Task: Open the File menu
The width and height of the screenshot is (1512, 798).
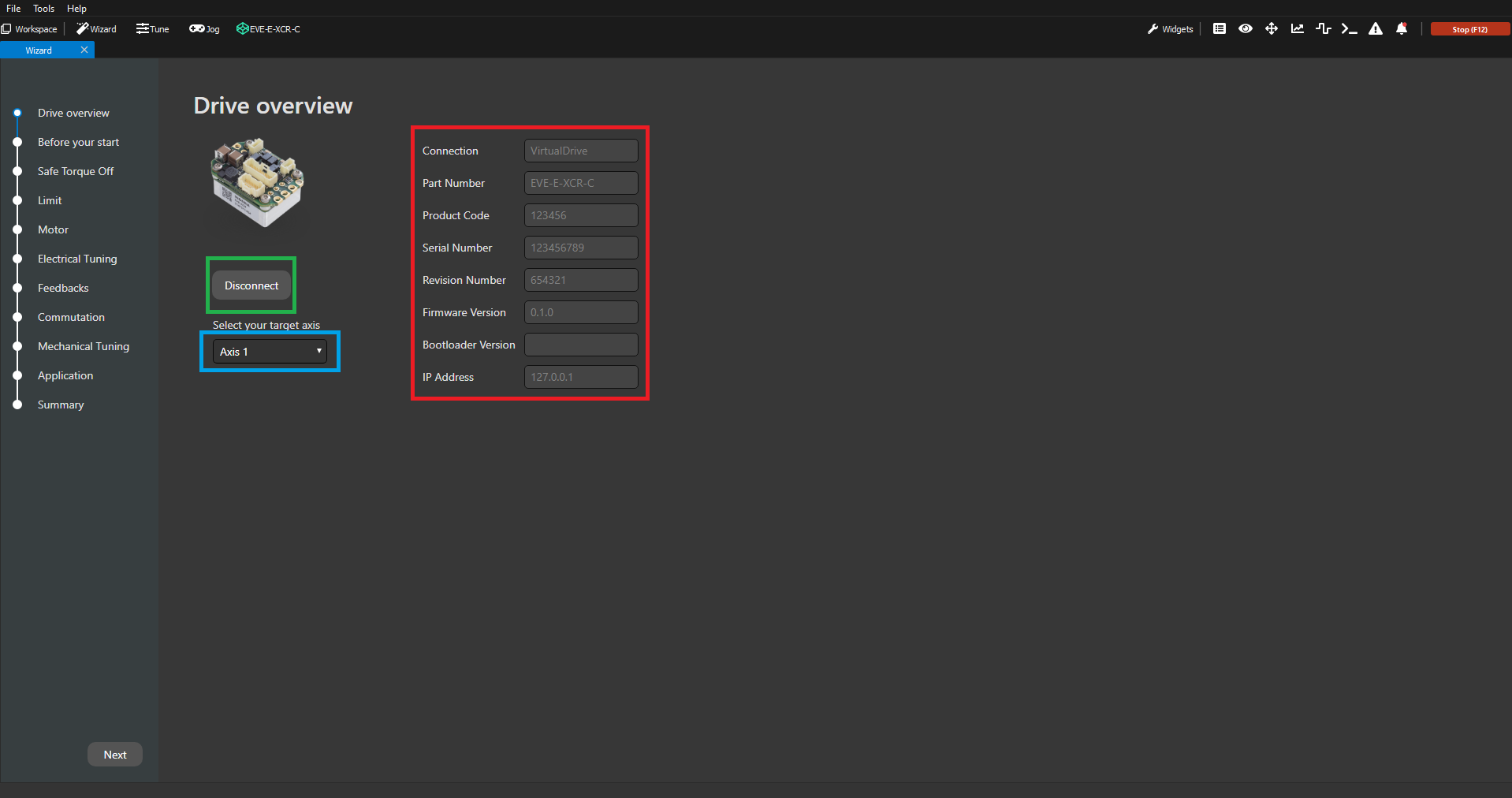Action: (x=13, y=9)
